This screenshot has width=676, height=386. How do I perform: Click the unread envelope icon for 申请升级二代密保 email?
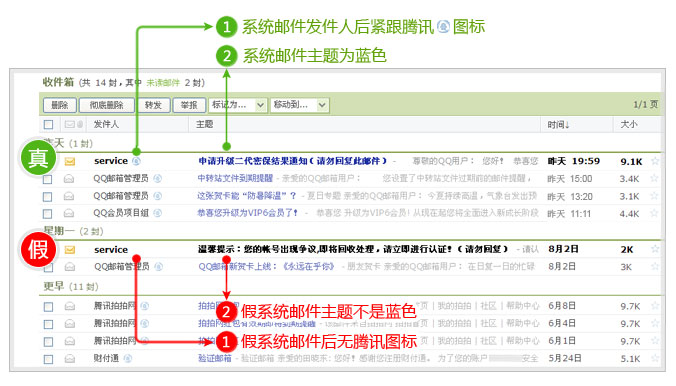click(x=70, y=162)
